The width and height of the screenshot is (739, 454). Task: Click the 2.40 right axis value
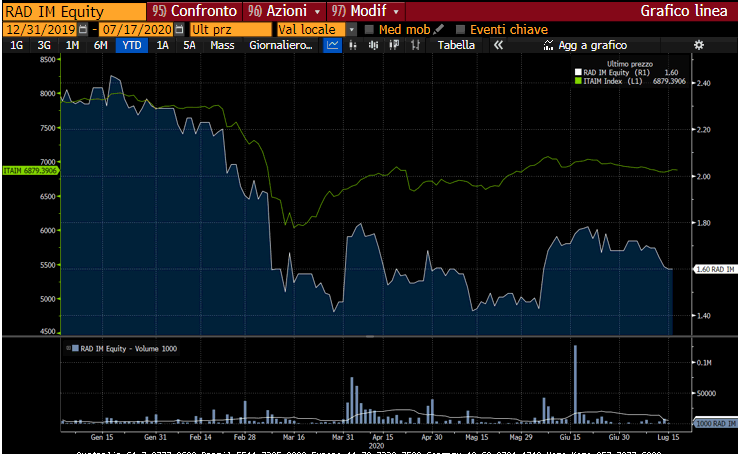tap(703, 83)
